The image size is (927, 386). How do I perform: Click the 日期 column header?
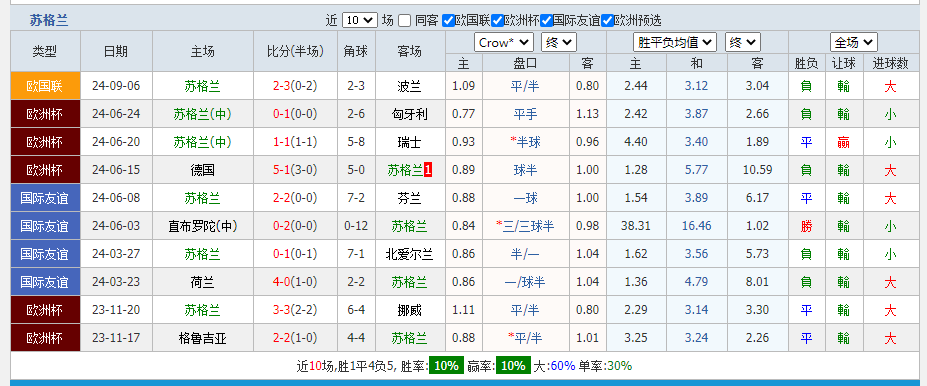click(x=116, y=51)
